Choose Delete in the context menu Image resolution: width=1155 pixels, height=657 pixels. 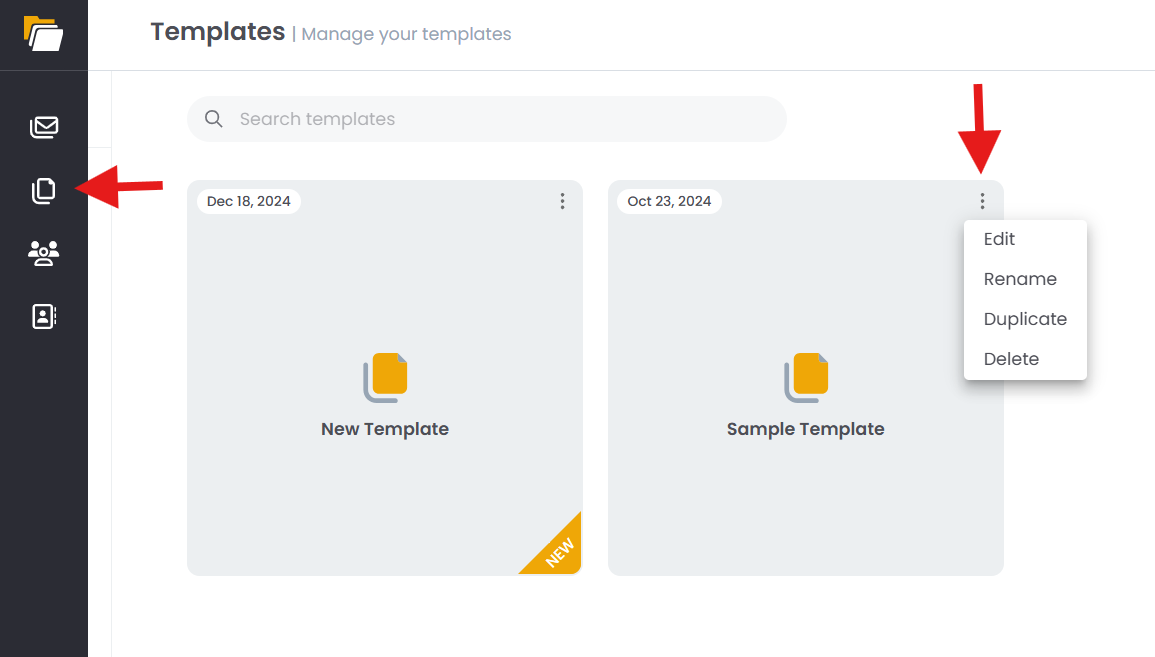click(1011, 359)
